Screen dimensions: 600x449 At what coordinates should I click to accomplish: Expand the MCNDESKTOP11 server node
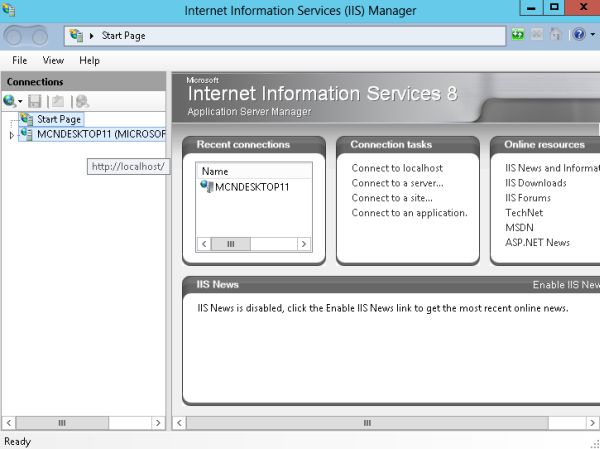click(x=11, y=135)
